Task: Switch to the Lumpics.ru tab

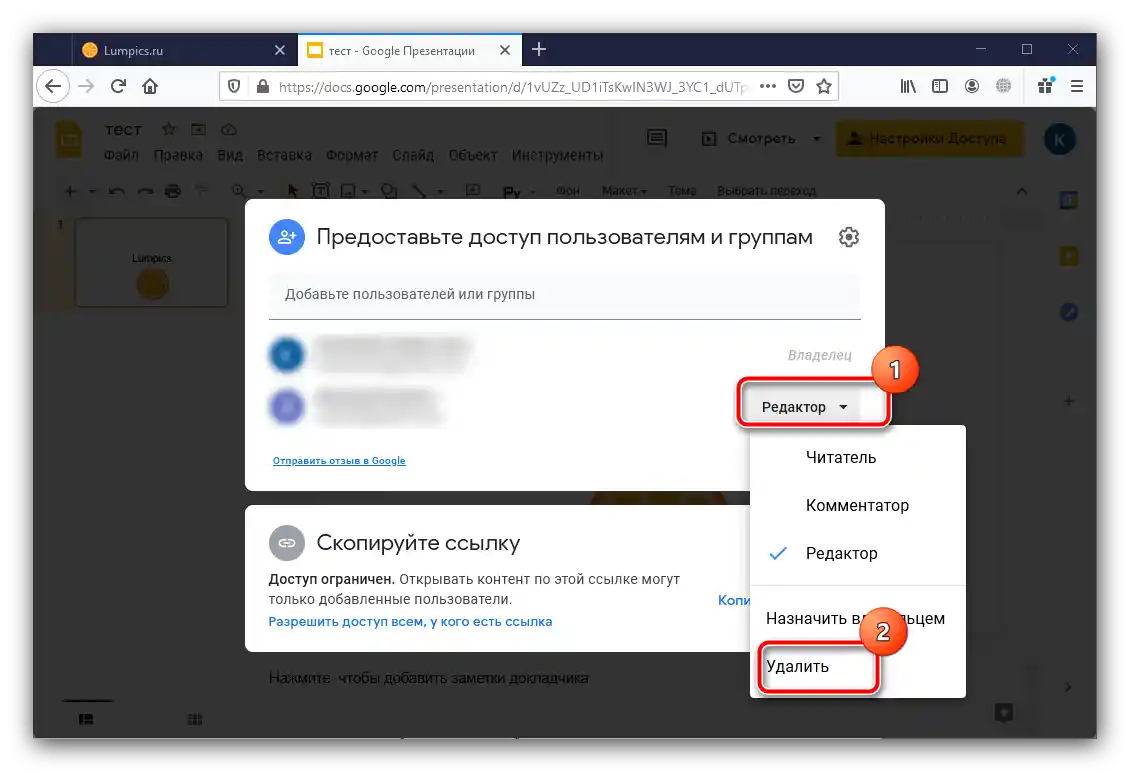Action: click(184, 50)
